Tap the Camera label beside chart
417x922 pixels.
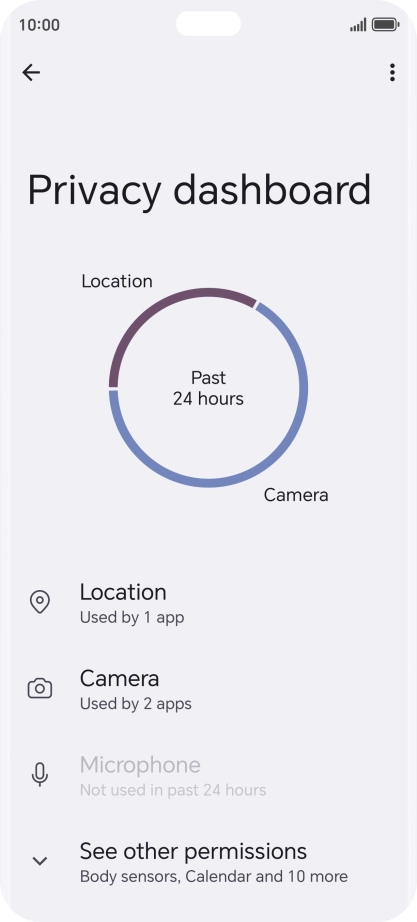(296, 495)
